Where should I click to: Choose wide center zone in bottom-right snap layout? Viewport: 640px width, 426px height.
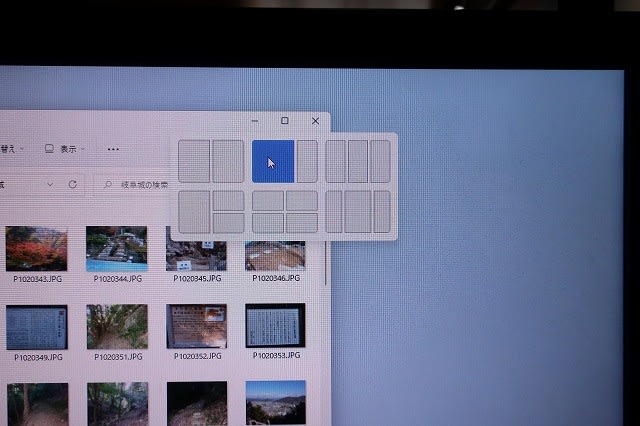point(358,211)
